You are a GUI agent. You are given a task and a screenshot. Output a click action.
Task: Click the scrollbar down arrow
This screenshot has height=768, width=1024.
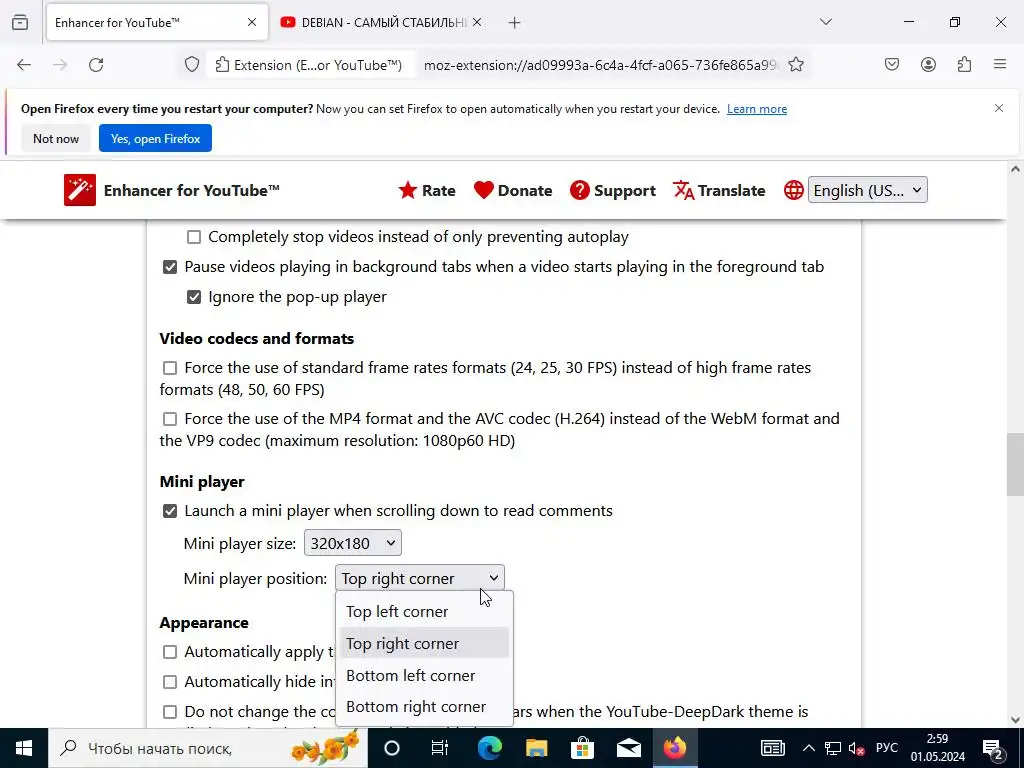(1015, 720)
